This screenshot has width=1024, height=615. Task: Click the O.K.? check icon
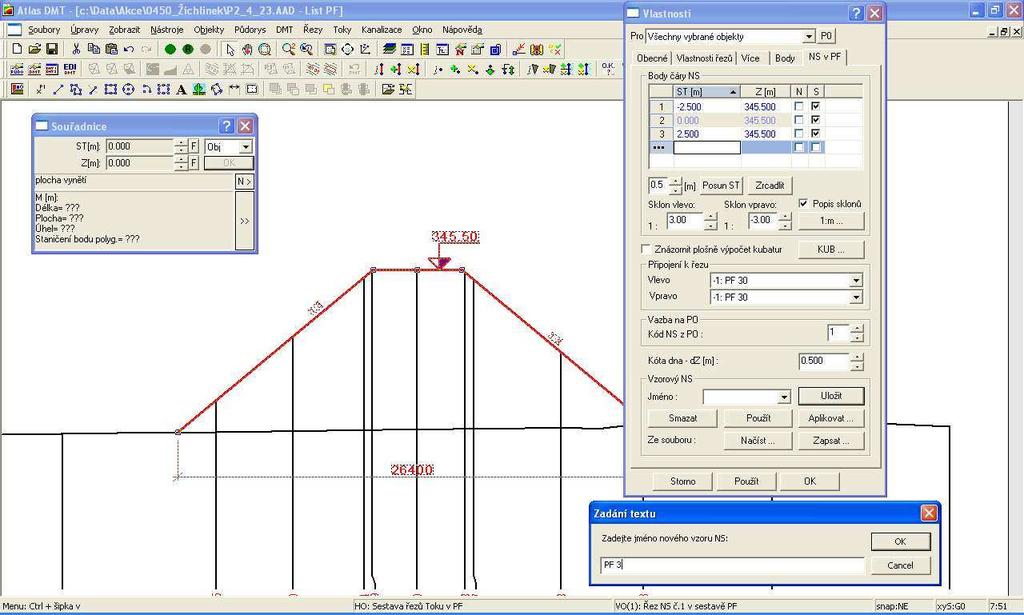point(608,69)
